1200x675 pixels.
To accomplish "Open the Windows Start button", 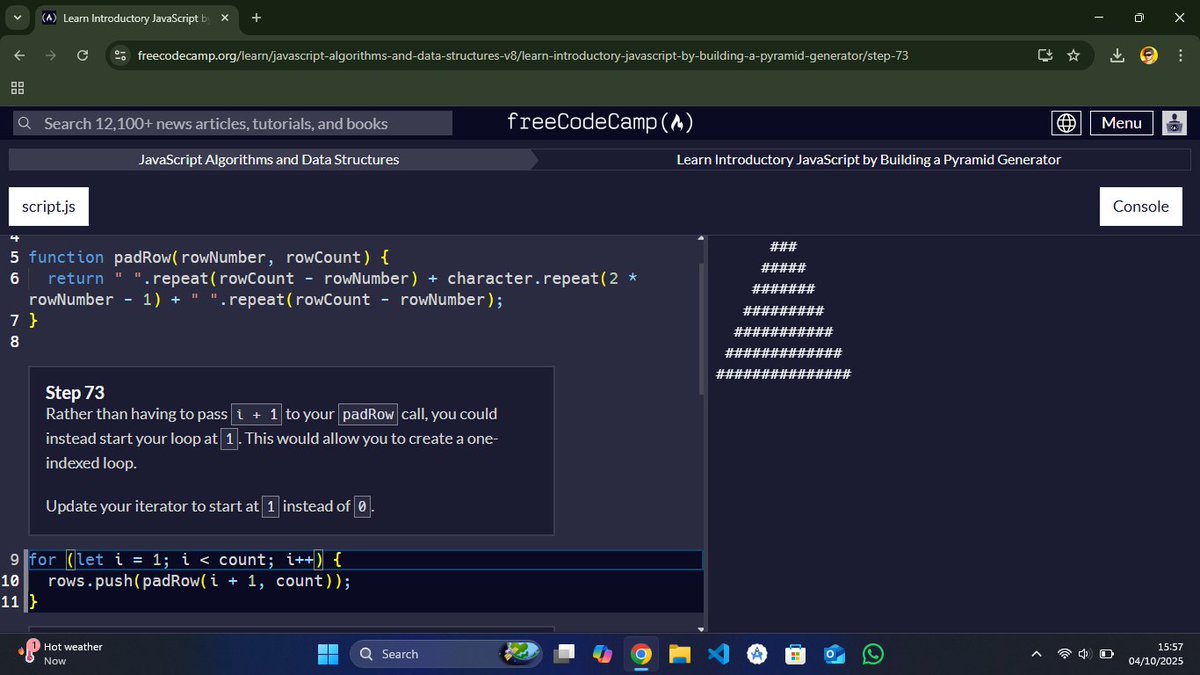I will pos(327,654).
